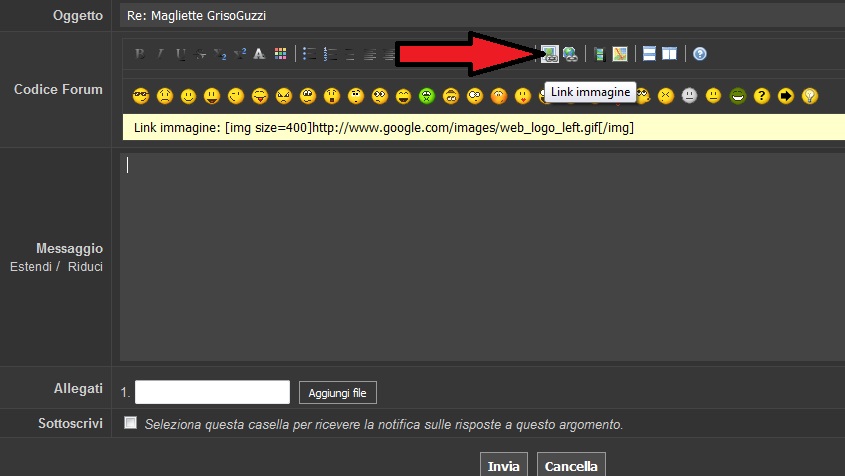Insert the X-eyed dead smiley

(666, 96)
